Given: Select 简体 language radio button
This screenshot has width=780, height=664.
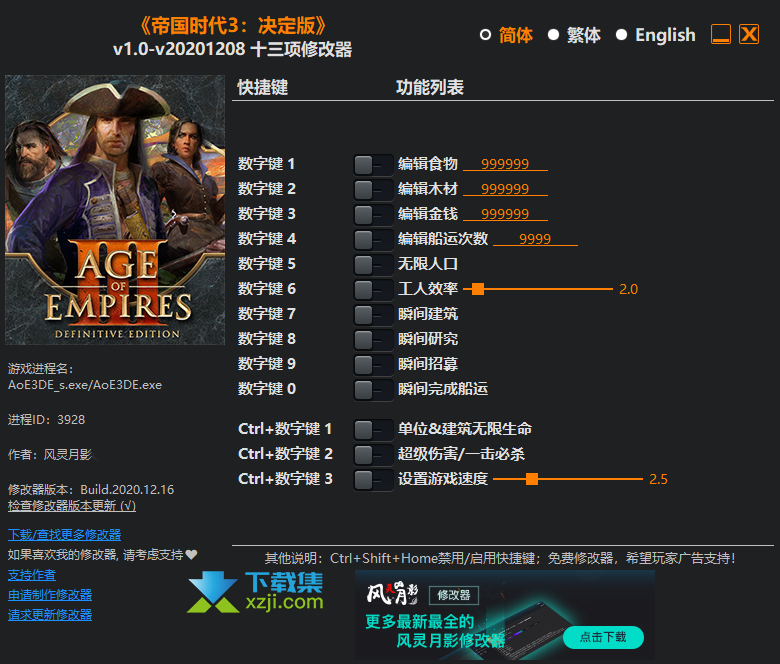Looking at the screenshot, I should click(485, 35).
